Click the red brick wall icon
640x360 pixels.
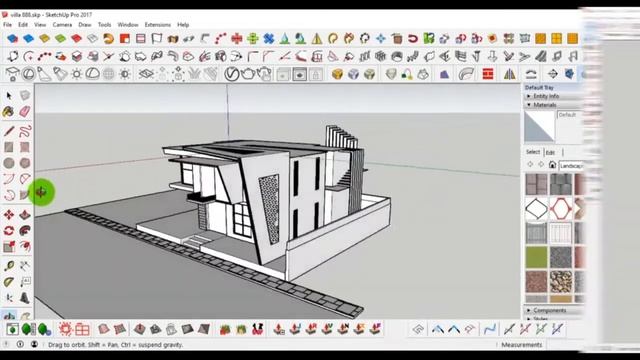coord(488,74)
